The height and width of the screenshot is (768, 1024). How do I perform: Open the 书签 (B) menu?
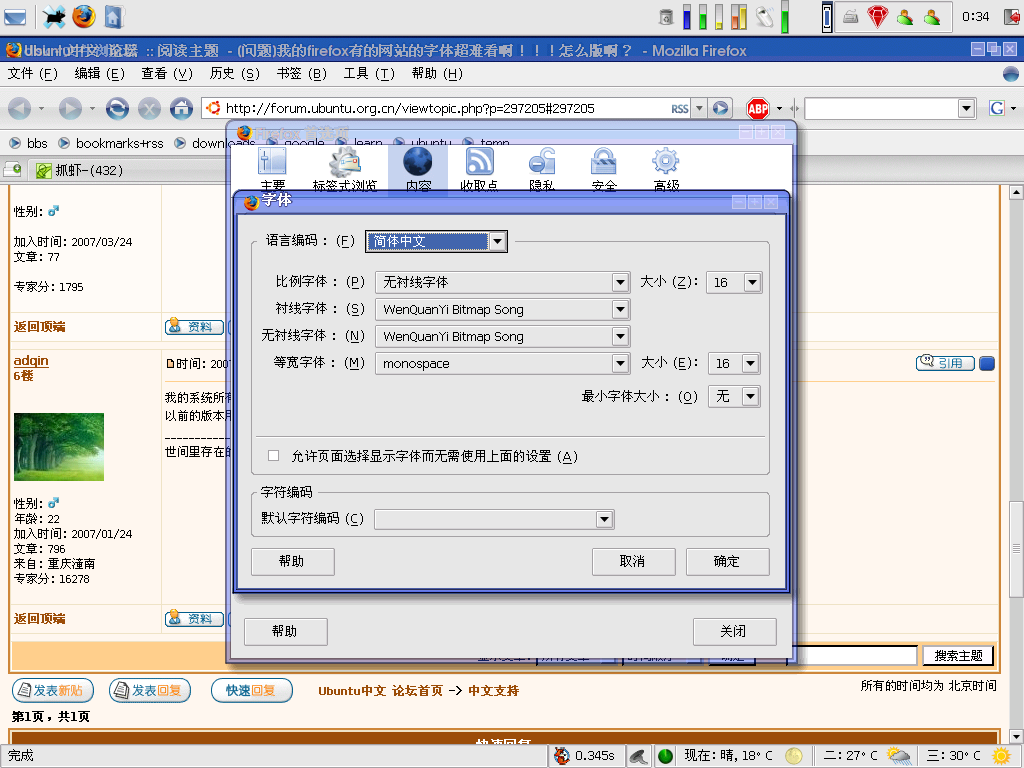pyautogui.click(x=302, y=74)
